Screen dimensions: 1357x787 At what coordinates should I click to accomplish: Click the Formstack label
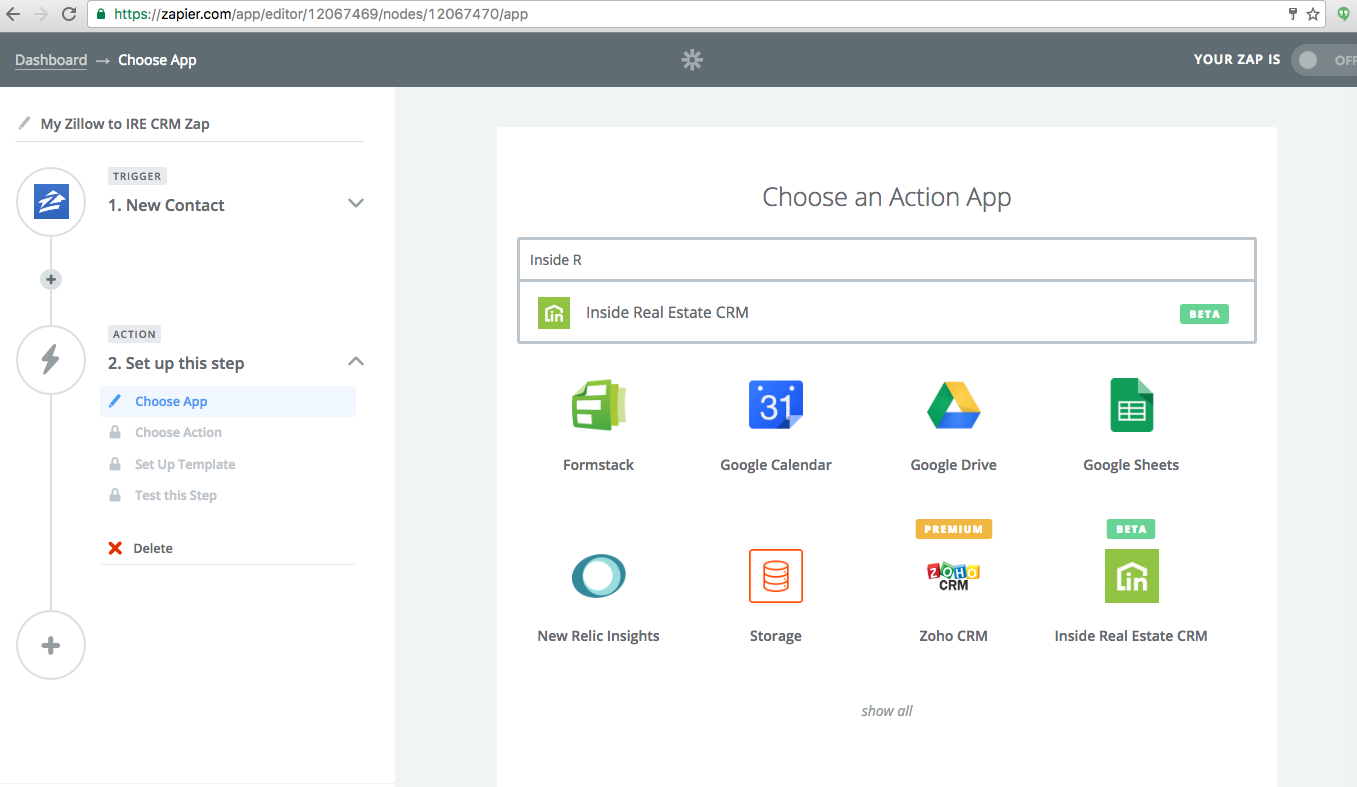(x=598, y=465)
